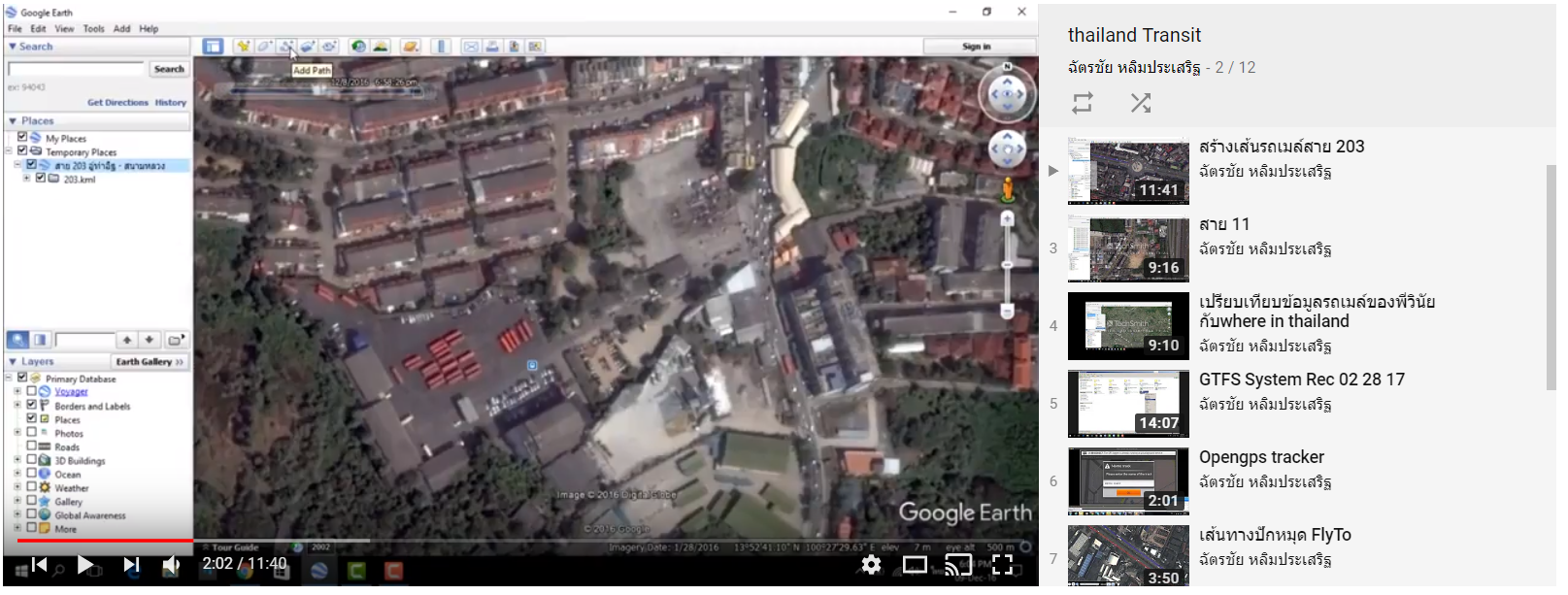The width and height of the screenshot is (1568, 595).
Task: Enable the Roads layer checkbox
Action: 31,446
